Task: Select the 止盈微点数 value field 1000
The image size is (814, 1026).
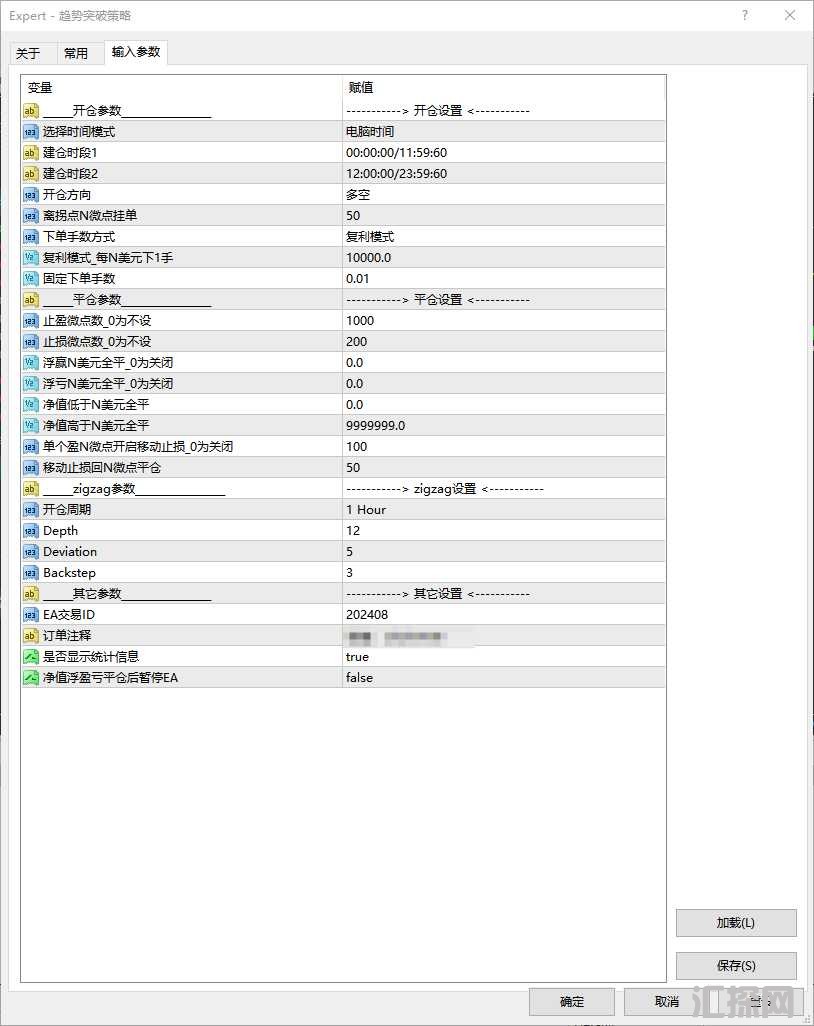Action: tap(503, 321)
